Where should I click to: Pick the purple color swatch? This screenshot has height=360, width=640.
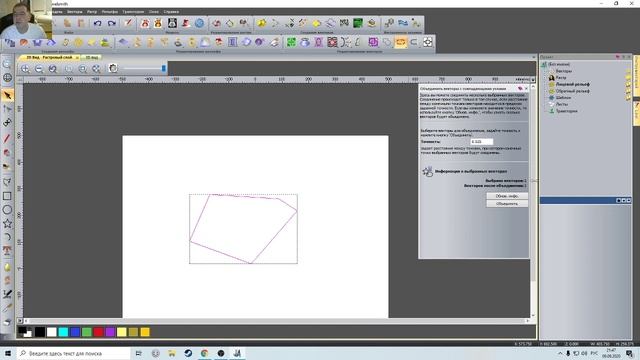click(110, 332)
